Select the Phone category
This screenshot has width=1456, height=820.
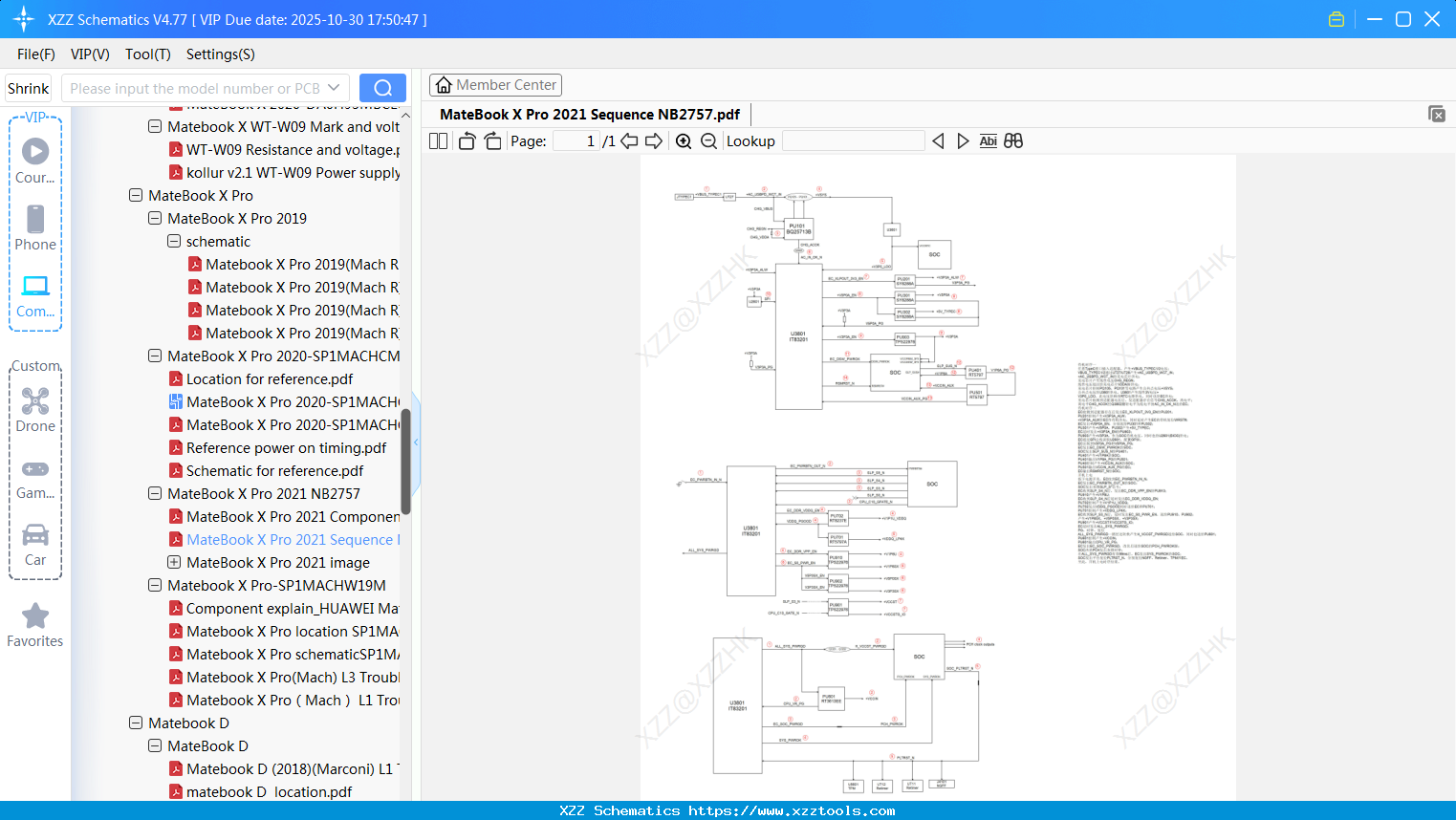click(x=35, y=227)
